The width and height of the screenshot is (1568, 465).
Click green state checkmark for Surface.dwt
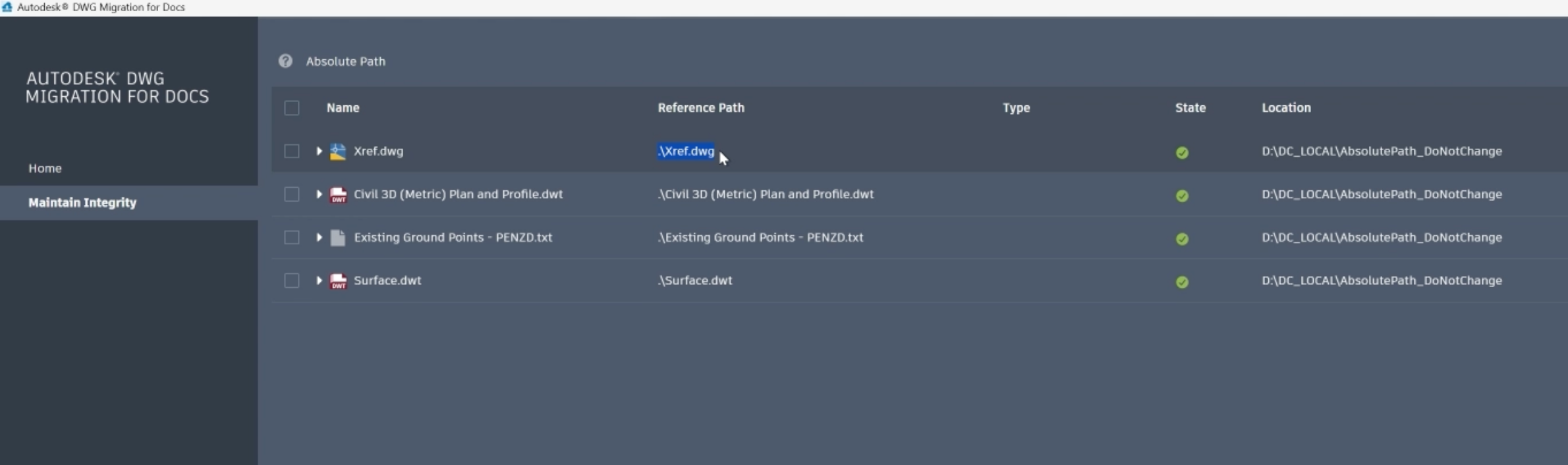click(1182, 282)
